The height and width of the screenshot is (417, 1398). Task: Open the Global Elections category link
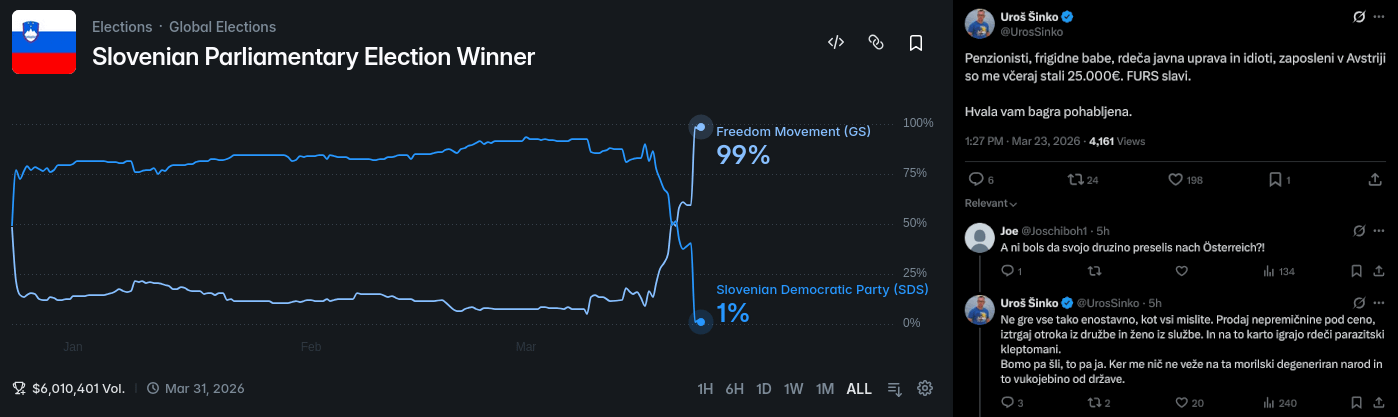222,27
